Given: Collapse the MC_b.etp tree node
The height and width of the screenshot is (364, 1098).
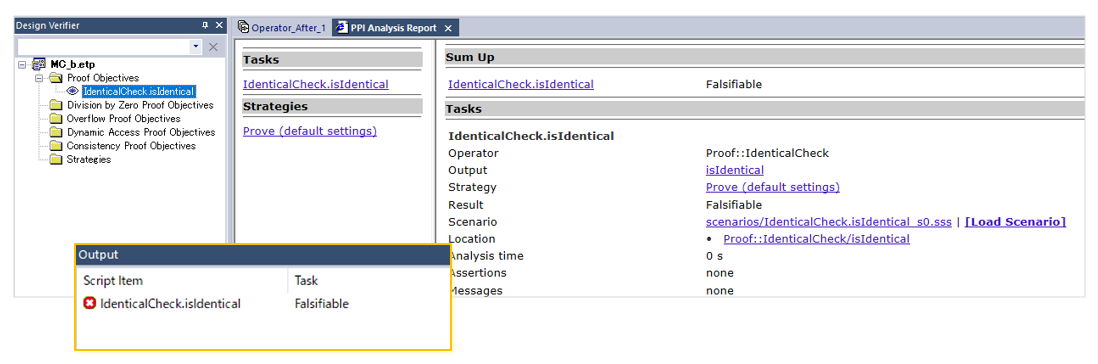Looking at the screenshot, I should coord(22,65).
